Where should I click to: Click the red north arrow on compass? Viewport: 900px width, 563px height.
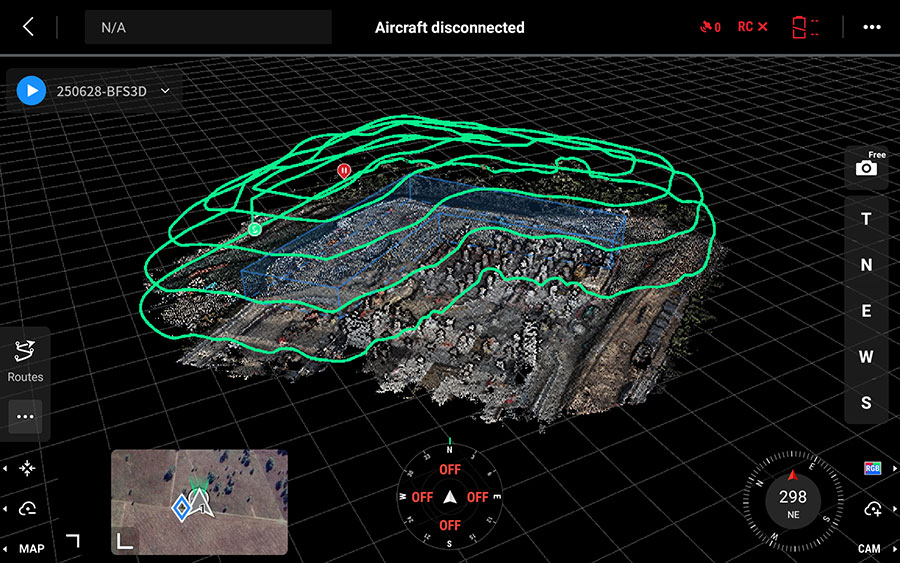coord(793,475)
